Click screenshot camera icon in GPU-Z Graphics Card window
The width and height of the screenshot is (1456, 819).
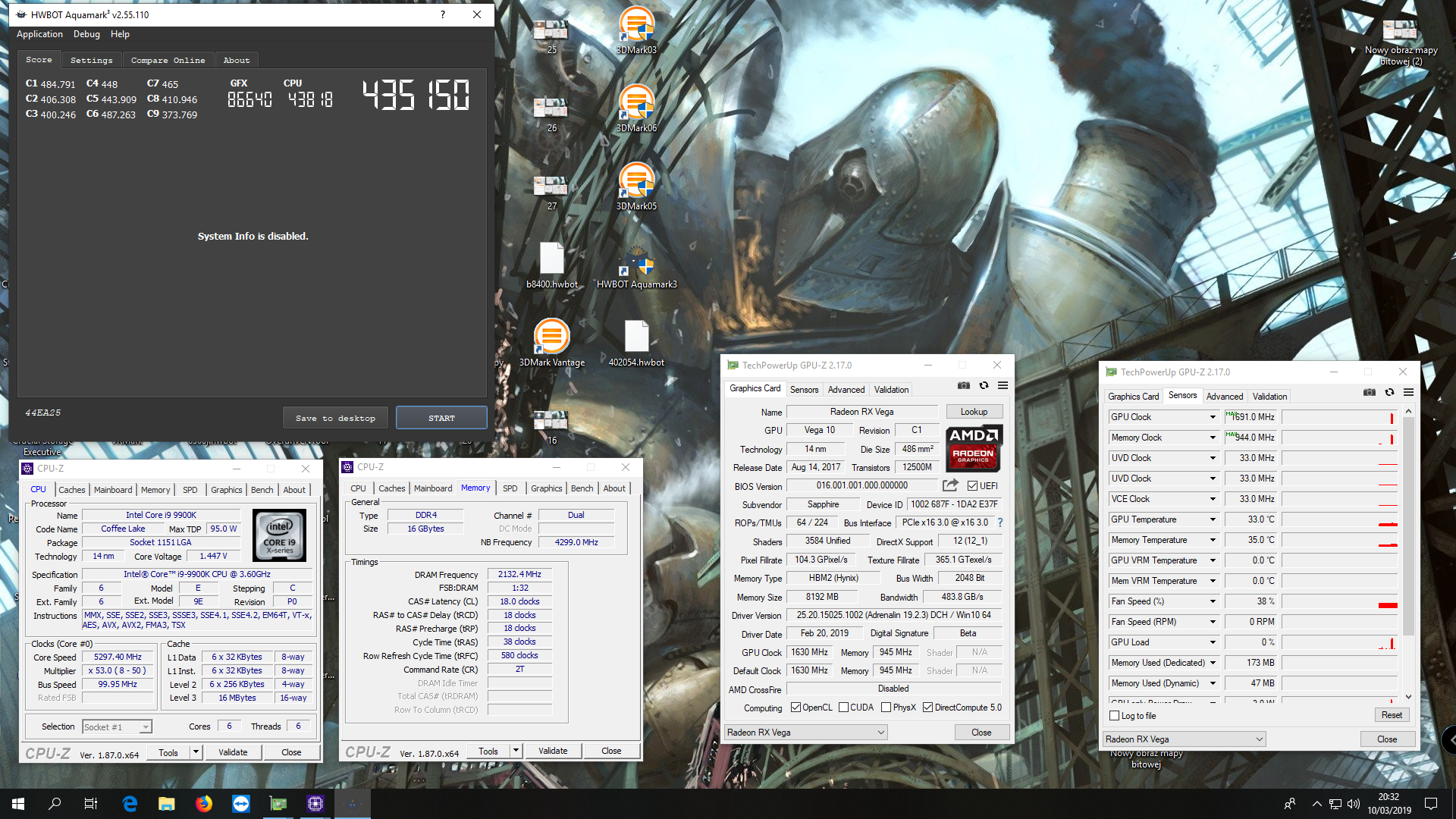tap(963, 385)
